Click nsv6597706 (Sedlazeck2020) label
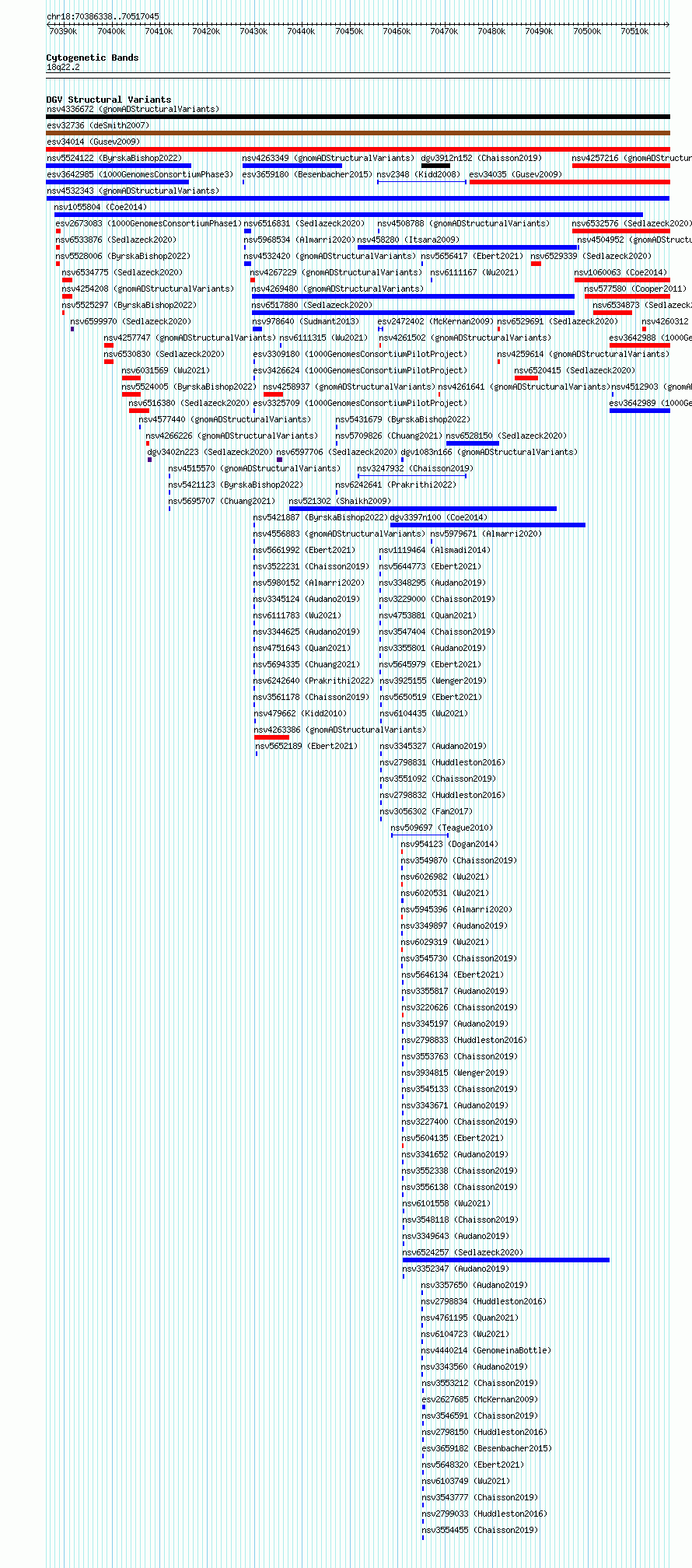This screenshot has width=692, height=1568. click(337, 452)
